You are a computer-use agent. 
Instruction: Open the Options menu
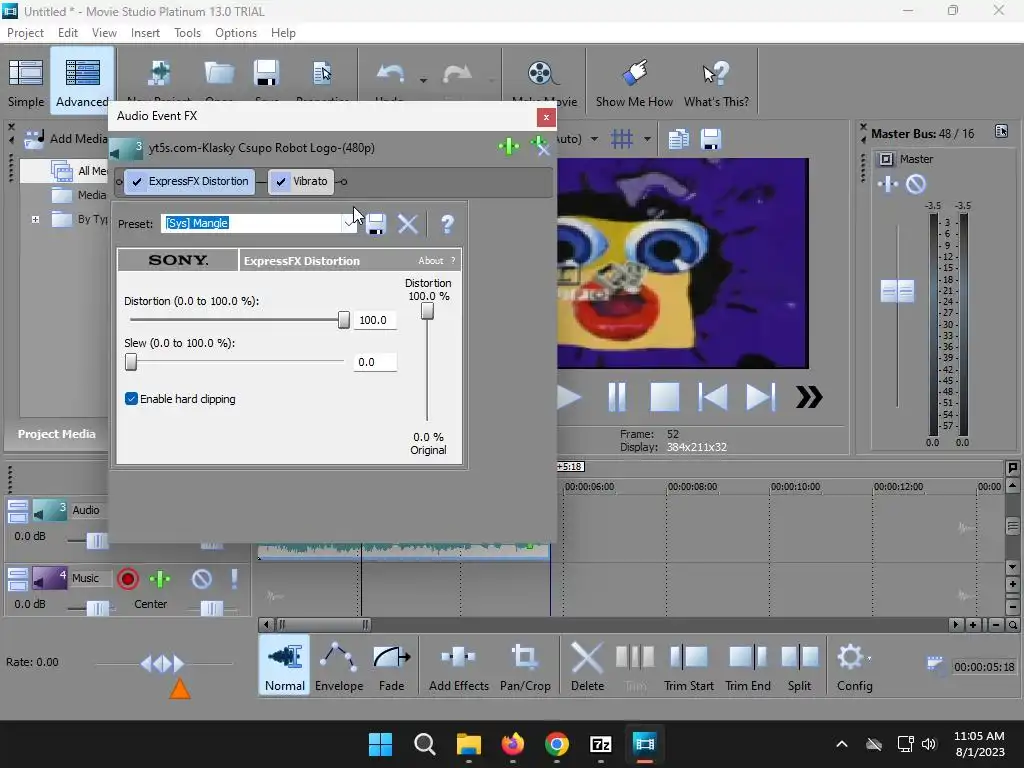236,33
